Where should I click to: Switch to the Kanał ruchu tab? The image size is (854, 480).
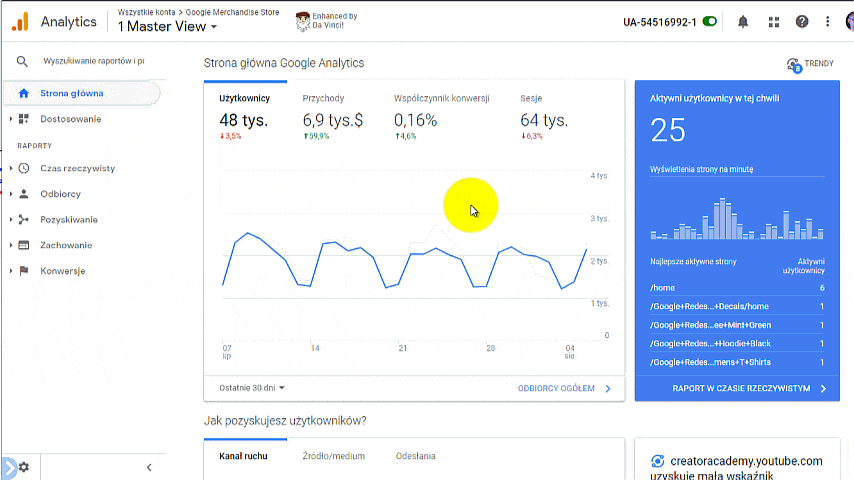pos(243,456)
